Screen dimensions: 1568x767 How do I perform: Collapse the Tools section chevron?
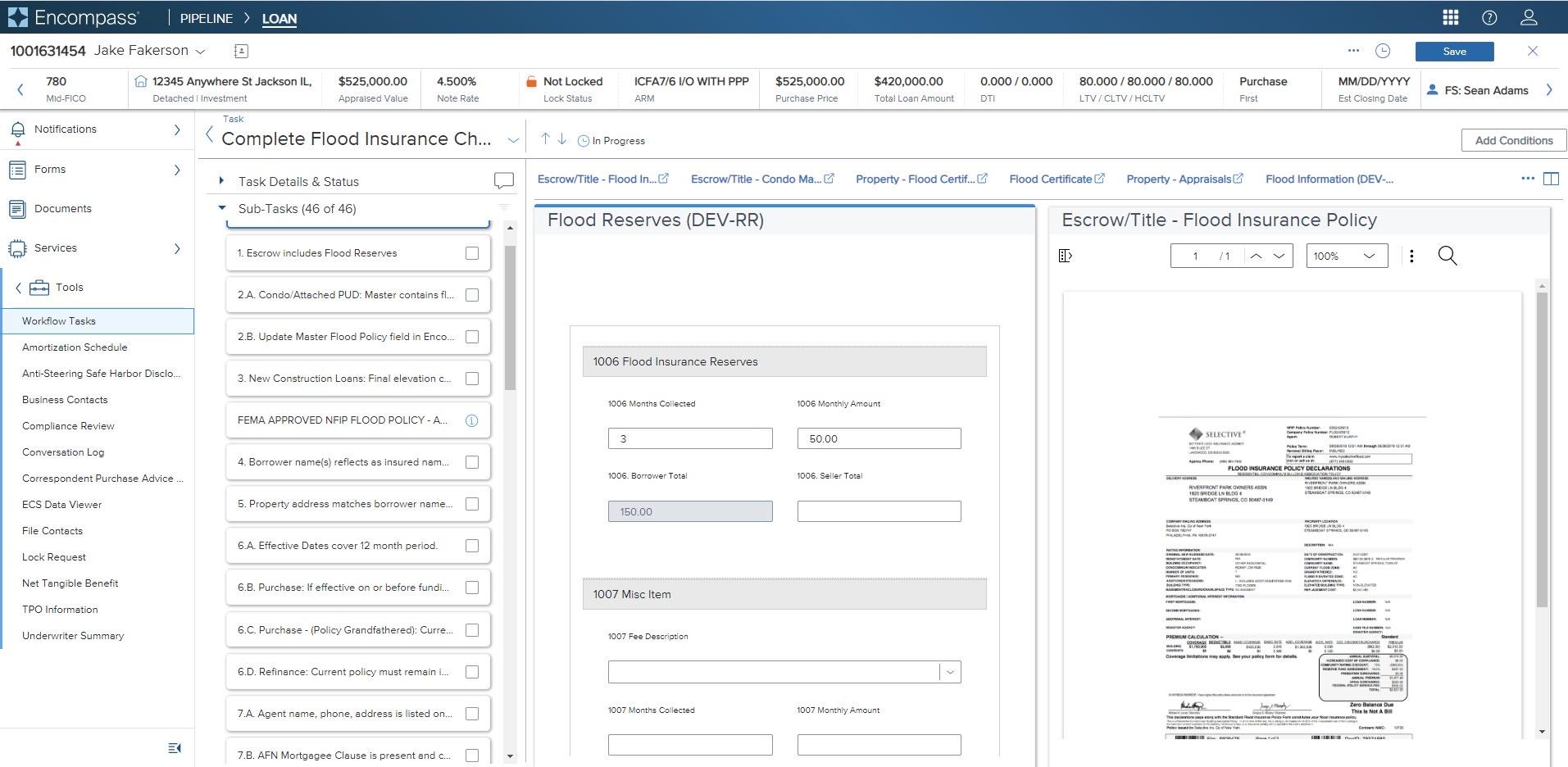(18, 288)
